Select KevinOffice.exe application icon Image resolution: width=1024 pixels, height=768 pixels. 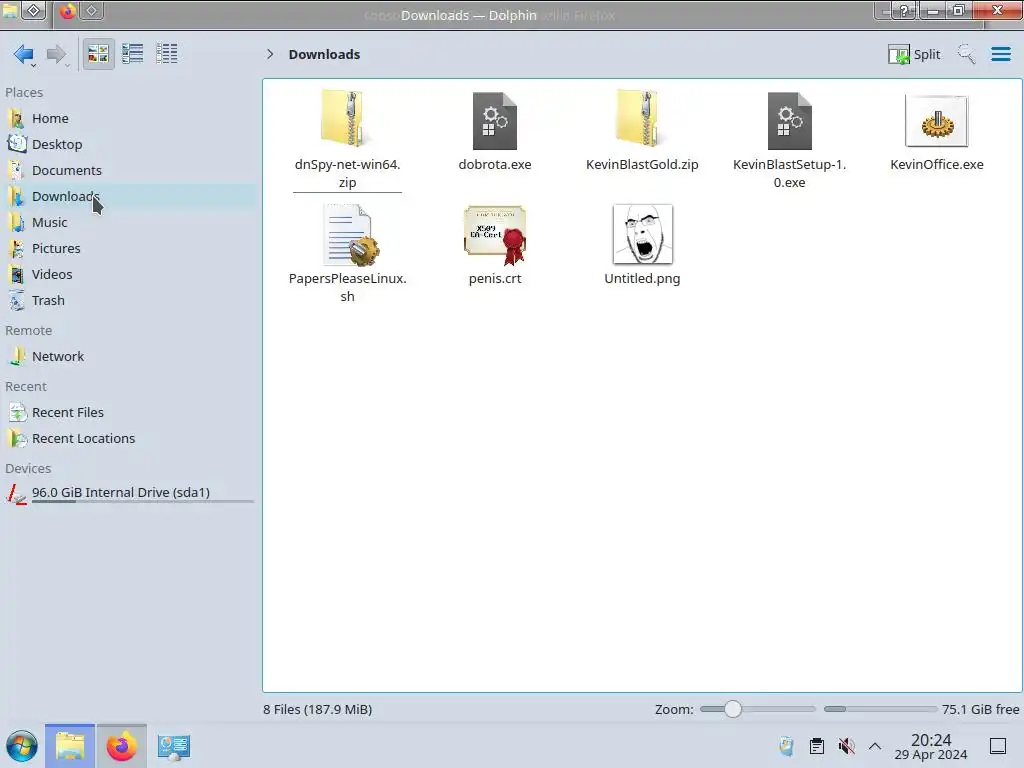click(x=936, y=121)
